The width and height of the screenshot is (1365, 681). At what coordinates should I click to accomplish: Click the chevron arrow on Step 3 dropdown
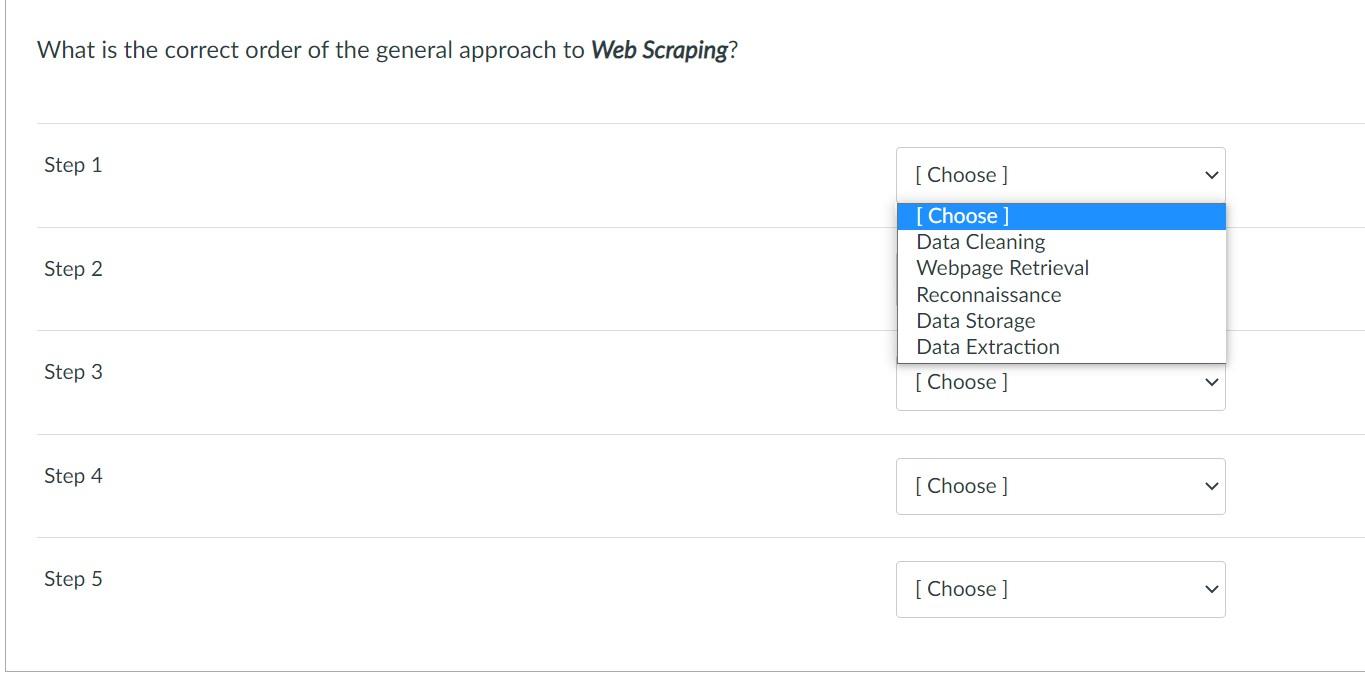click(1212, 382)
